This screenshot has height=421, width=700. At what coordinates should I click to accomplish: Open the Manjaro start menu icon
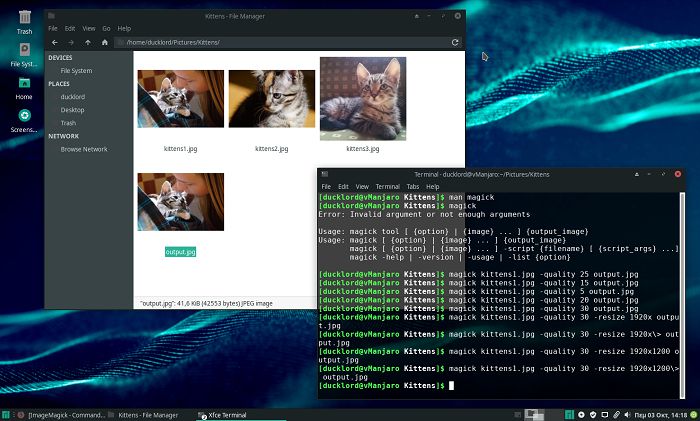tap(7, 414)
